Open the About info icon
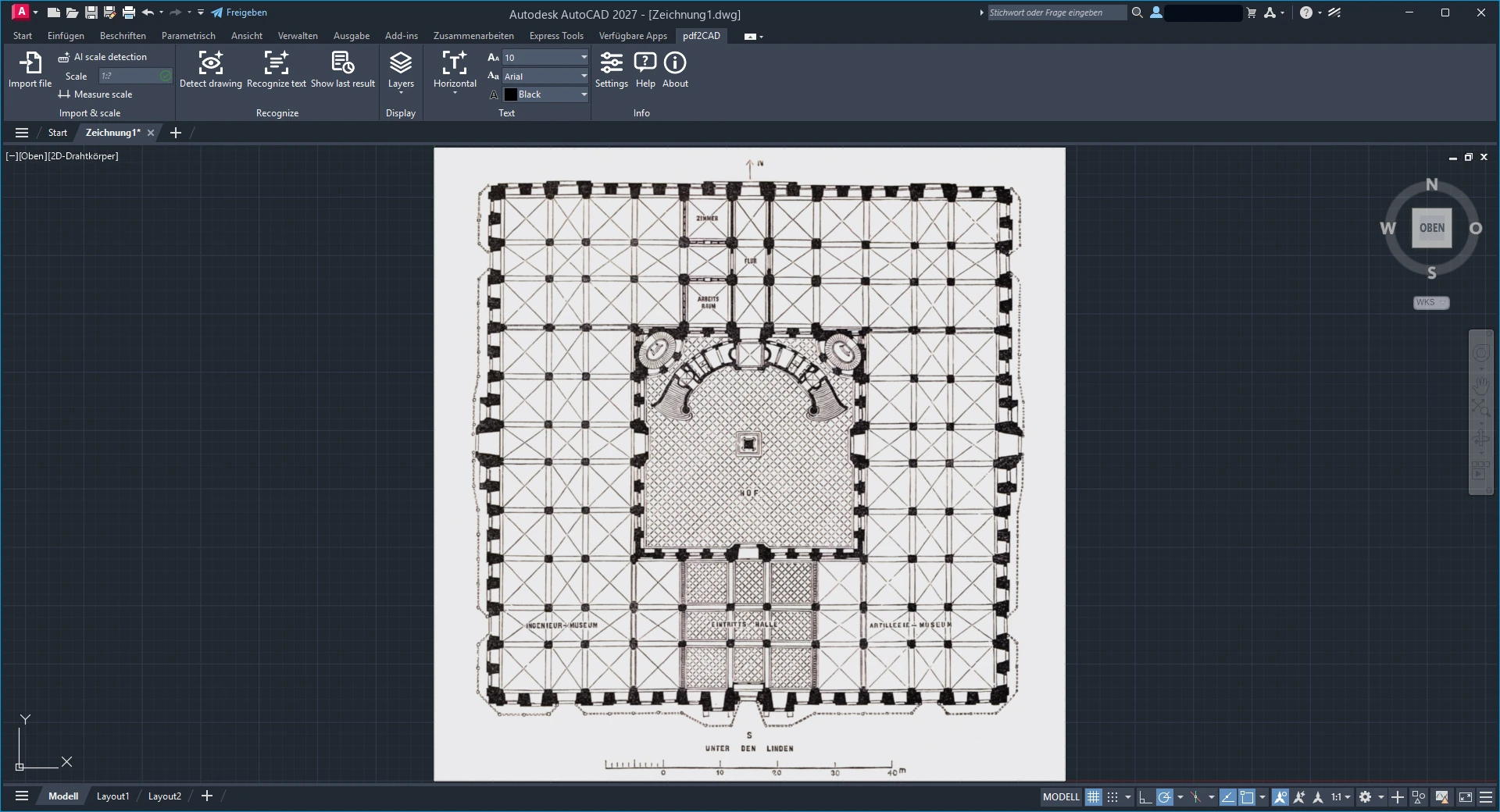 [x=675, y=63]
